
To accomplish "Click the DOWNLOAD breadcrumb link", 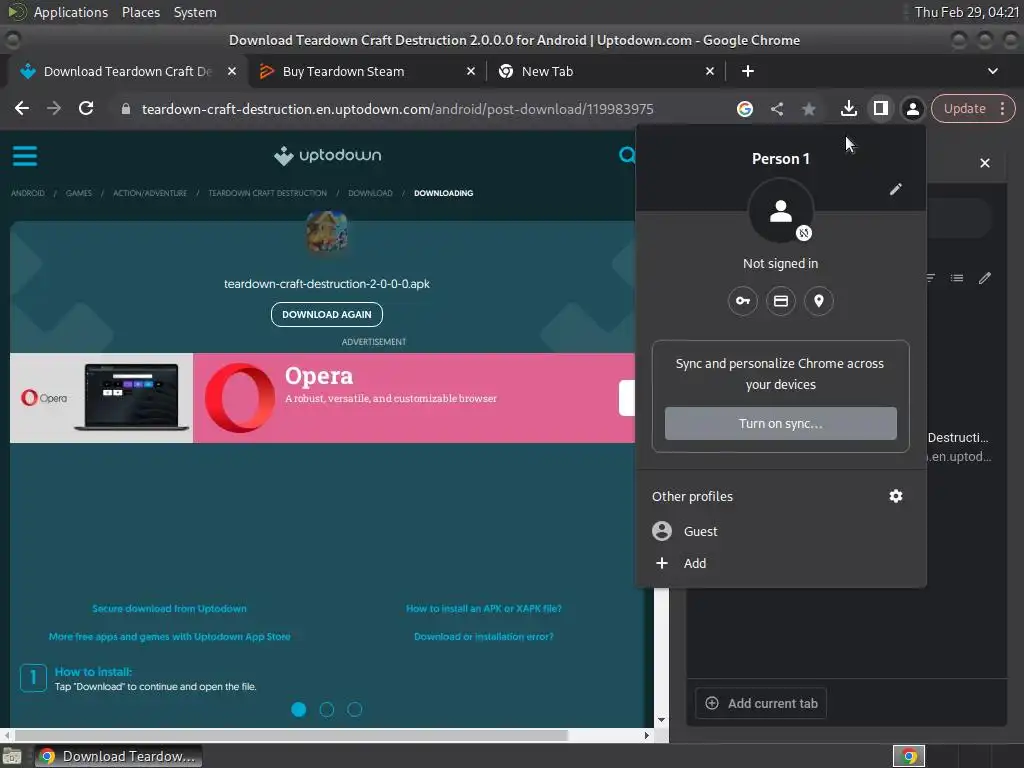I will coord(370,193).
